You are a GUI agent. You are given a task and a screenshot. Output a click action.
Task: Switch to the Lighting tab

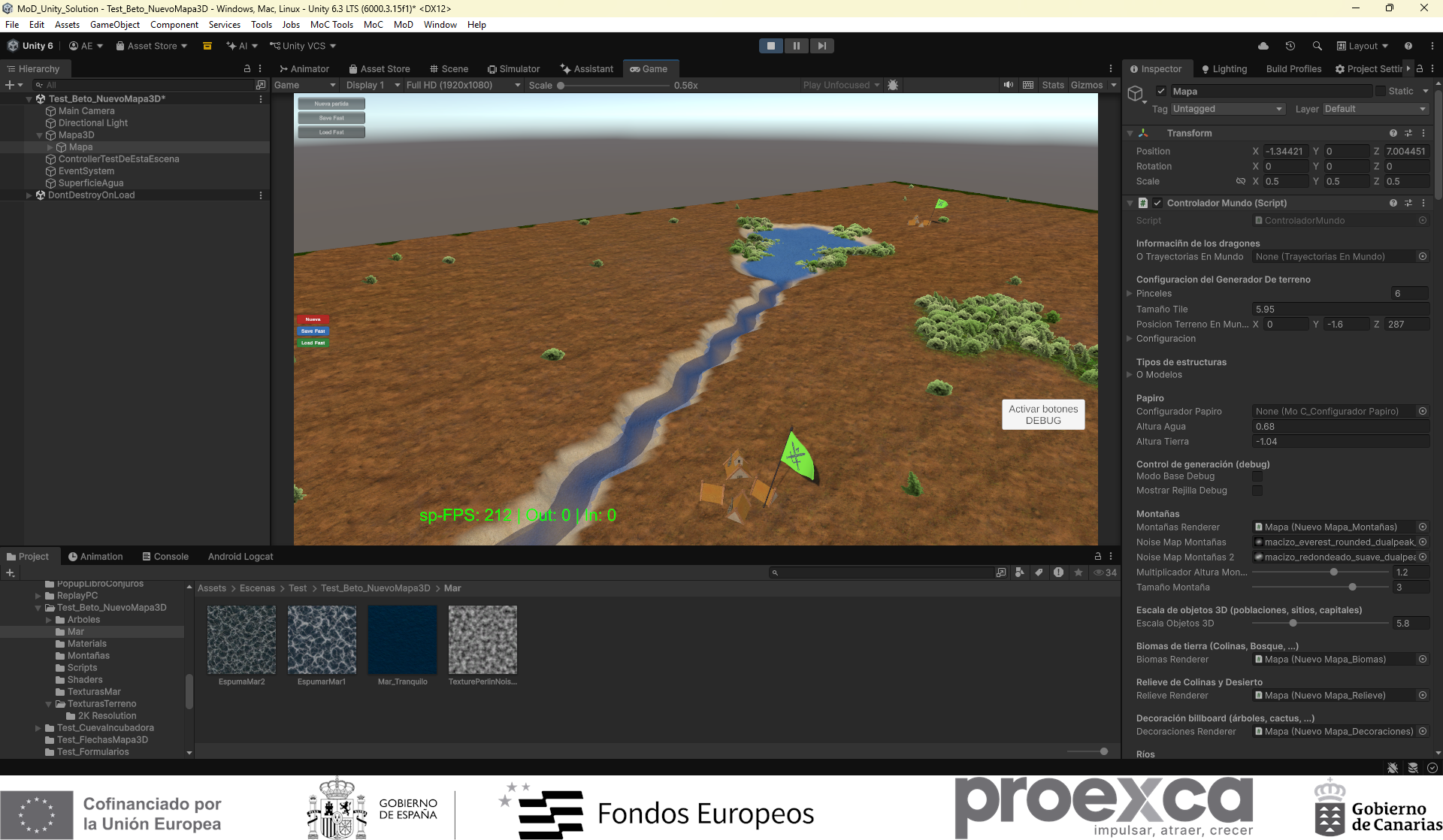[x=1224, y=68]
